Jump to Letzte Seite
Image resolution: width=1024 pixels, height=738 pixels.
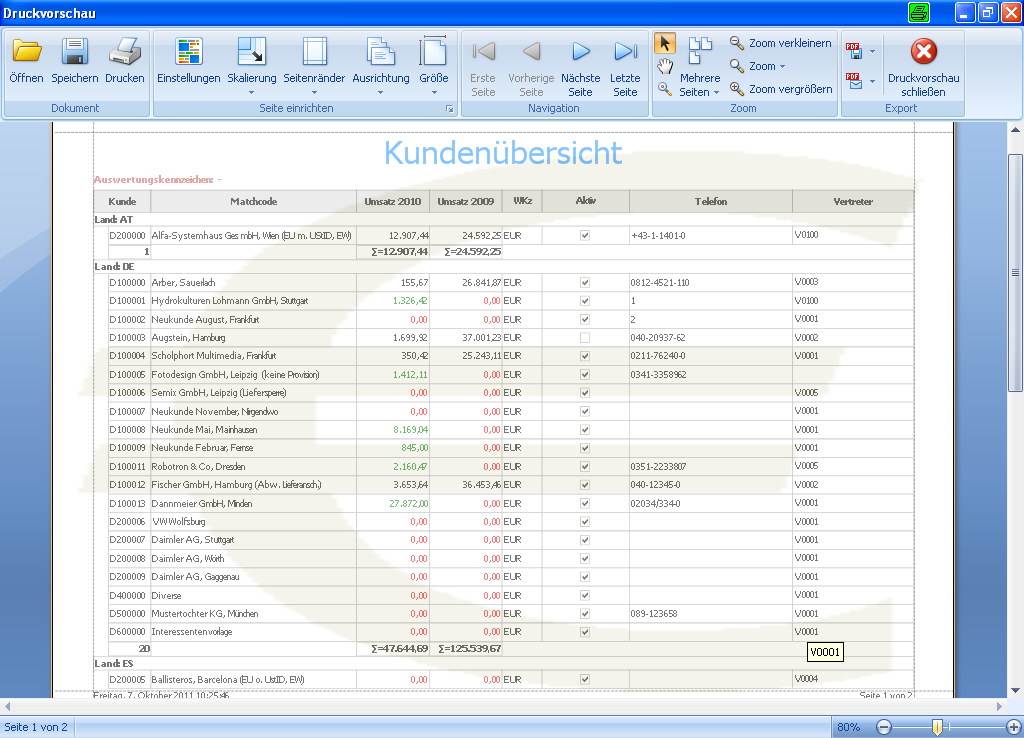(x=625, y=52)
